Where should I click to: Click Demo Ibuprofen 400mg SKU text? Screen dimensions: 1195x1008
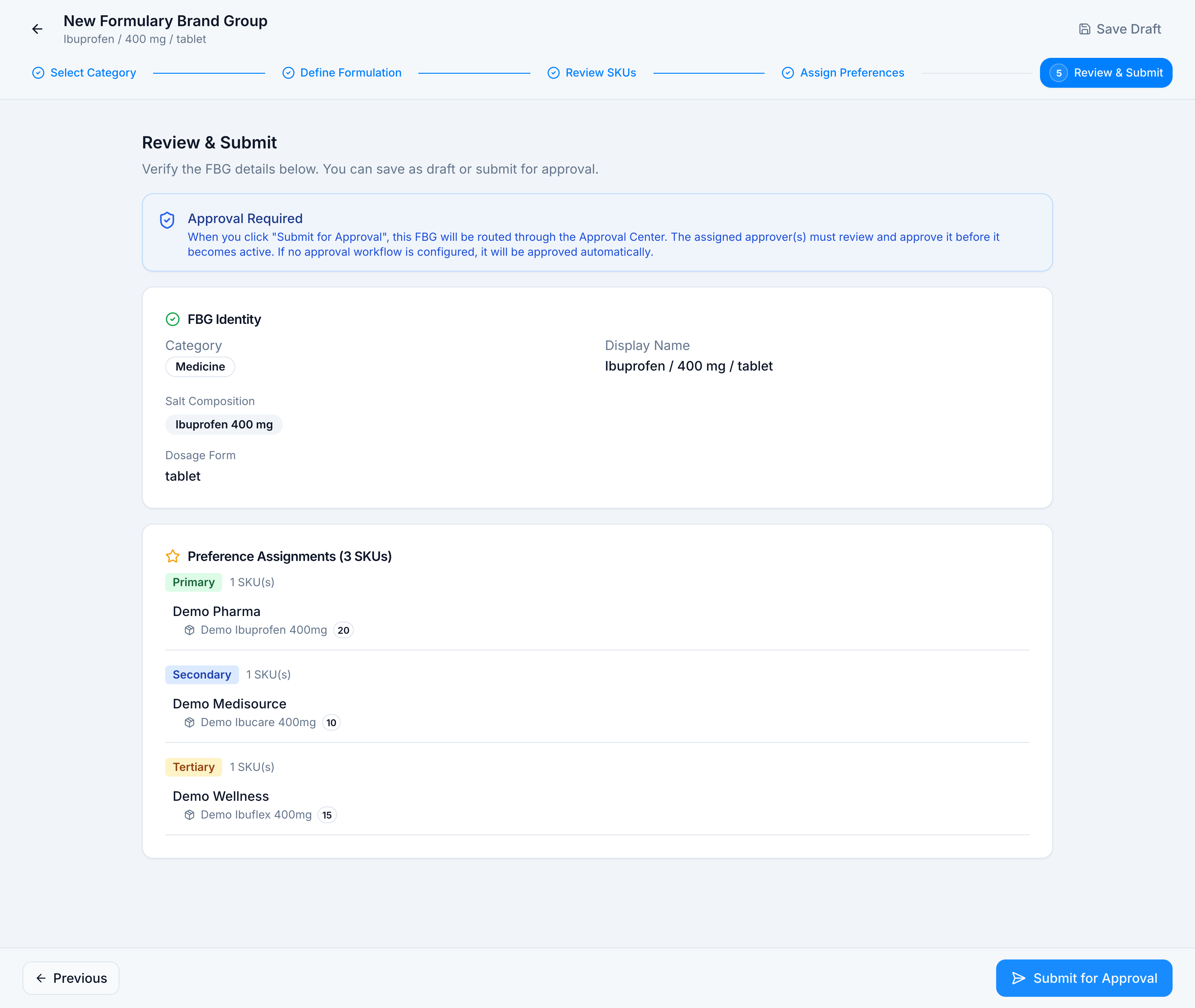tap(264, 630)
